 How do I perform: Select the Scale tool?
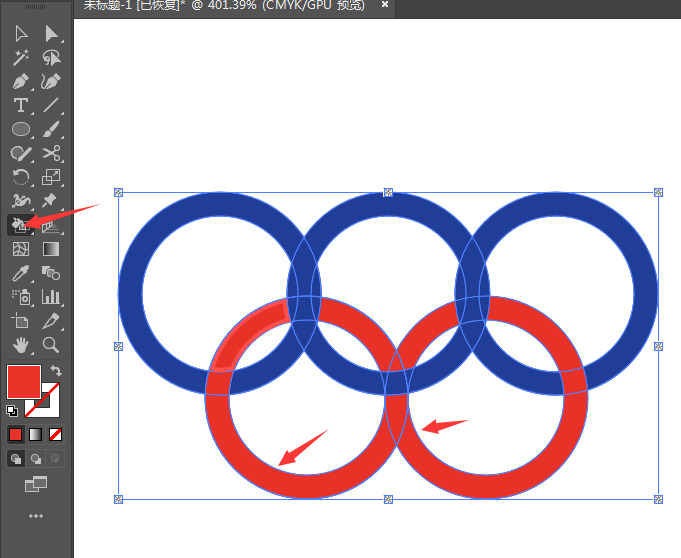point(51,177)
